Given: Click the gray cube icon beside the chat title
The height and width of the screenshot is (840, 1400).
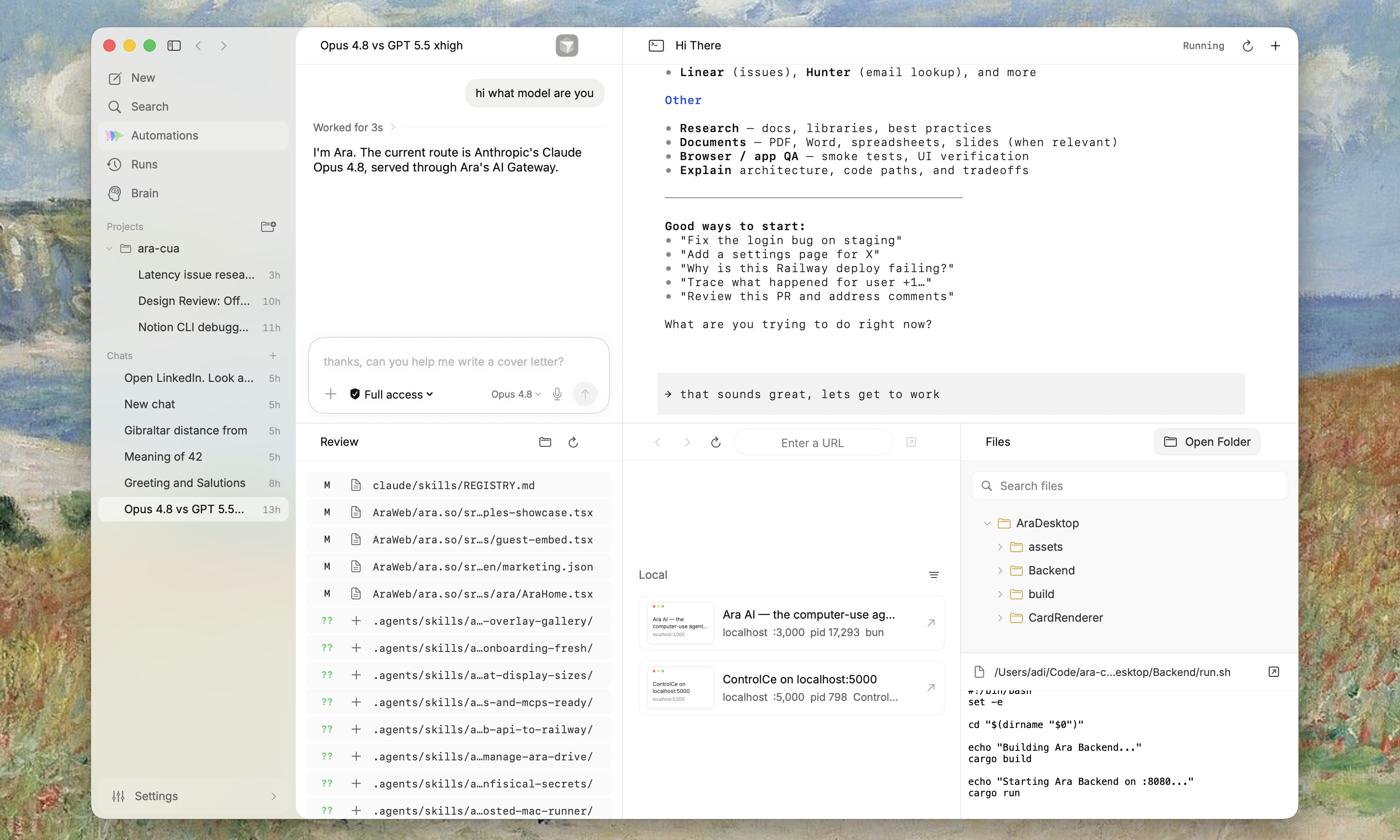Looking at the screenshot, I should click(567, 45).
